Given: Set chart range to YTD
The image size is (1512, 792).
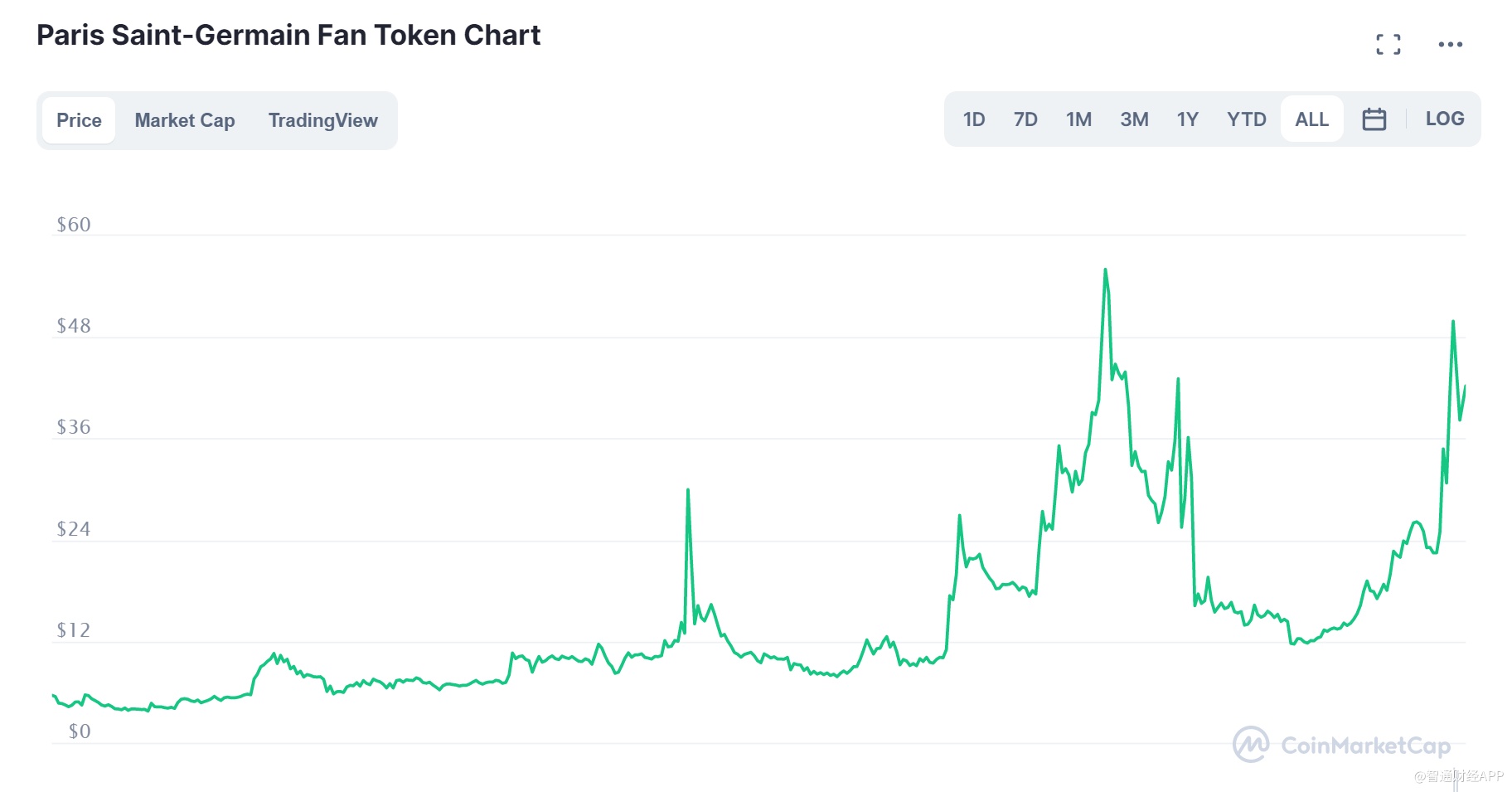Looking at the screenshot, I should coord(1246,119).
